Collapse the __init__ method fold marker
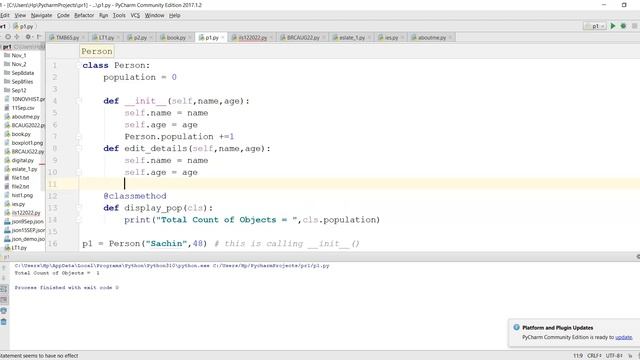640x360 pixels. coord(79,101)
